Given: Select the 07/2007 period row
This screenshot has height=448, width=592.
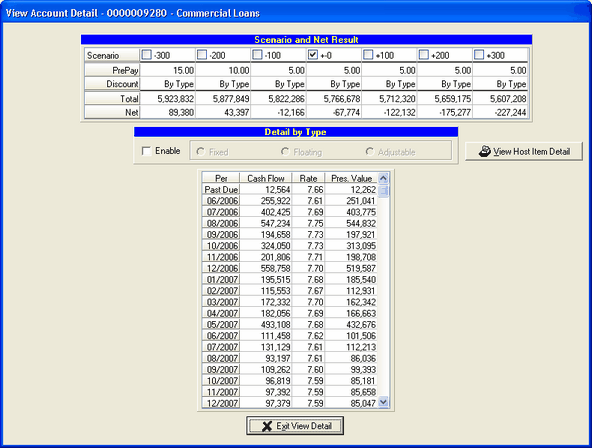Looking at the screenshot, I should (x=290, y=347).
